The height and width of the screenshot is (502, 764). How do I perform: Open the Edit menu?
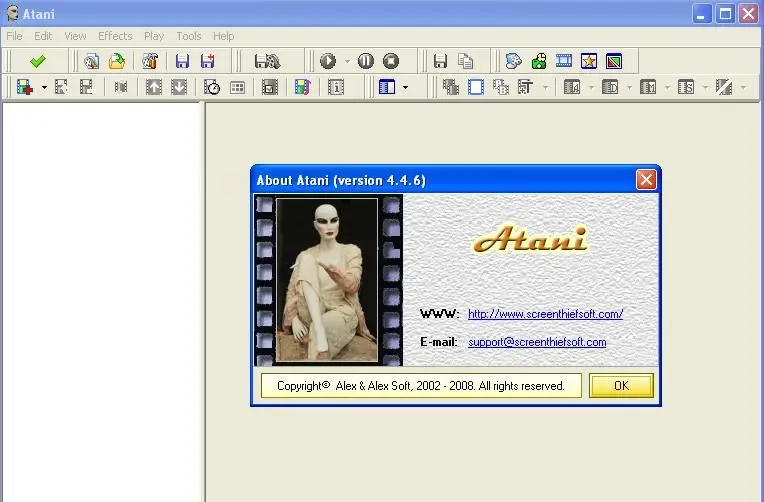coord(43,36)
